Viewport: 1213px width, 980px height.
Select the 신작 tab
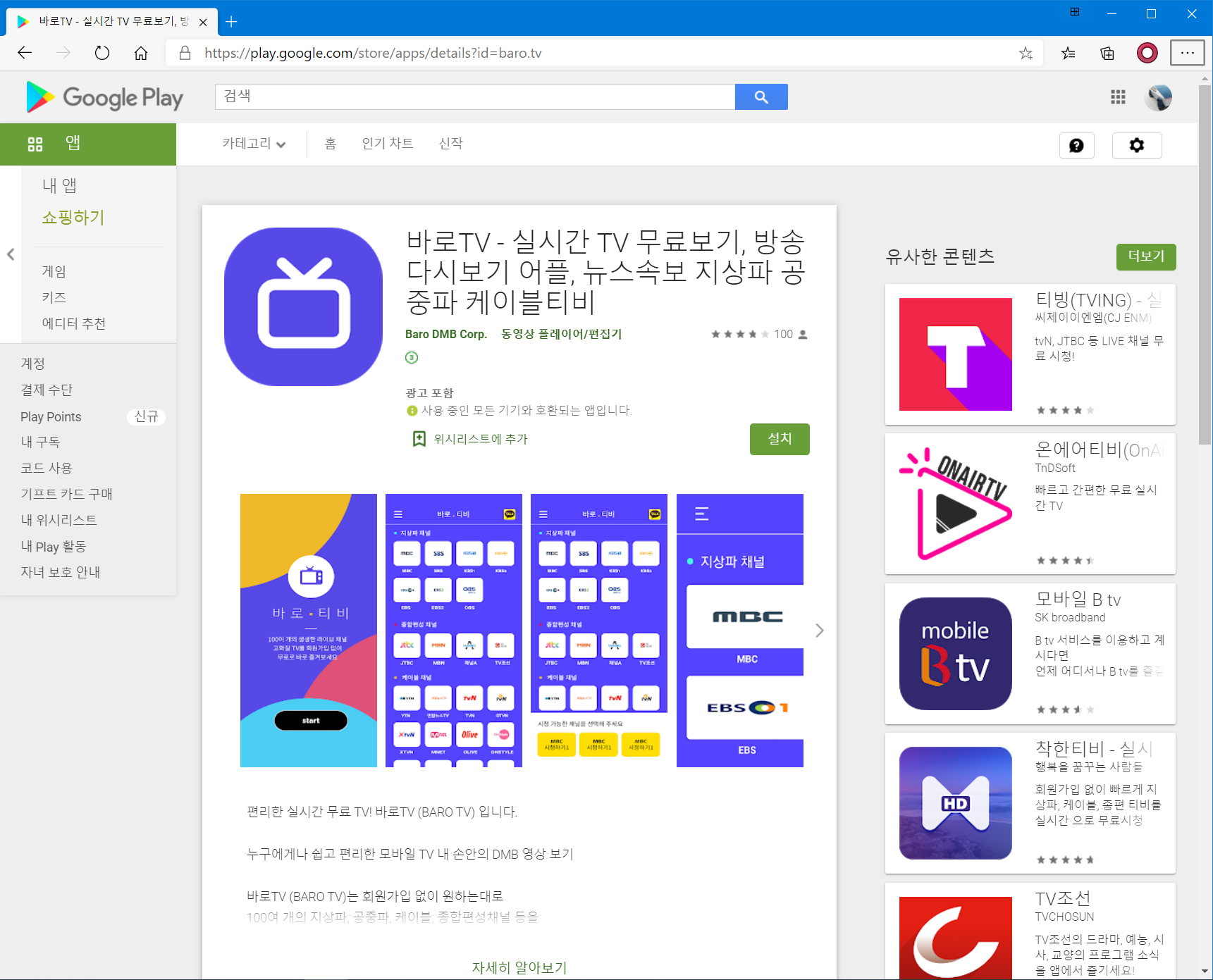[x=451, y=144]
